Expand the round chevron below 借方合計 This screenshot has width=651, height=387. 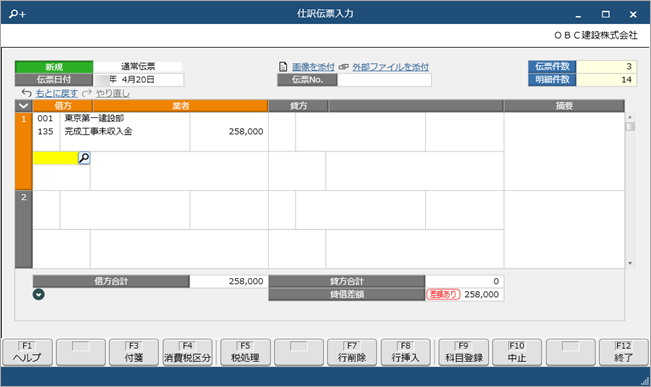[39, 294]
